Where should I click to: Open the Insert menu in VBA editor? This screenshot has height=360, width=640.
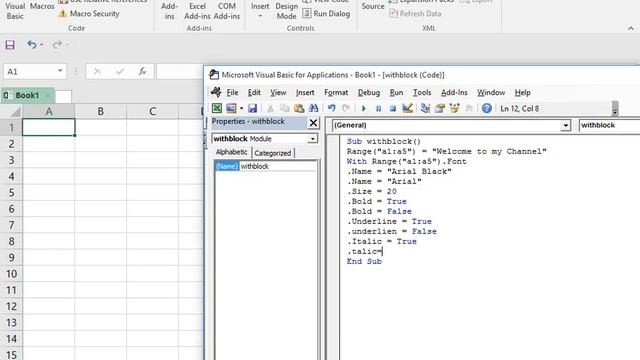coord(305,93)
